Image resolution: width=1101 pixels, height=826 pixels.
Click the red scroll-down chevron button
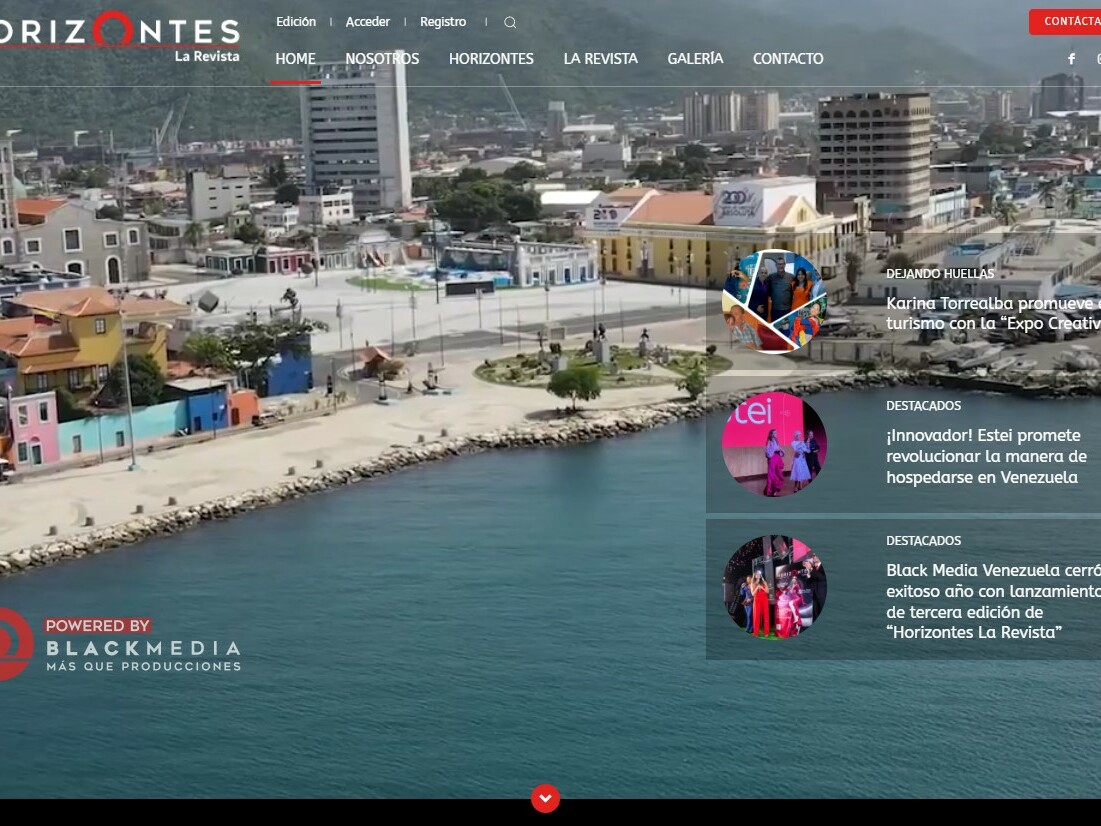coord(545,798)
